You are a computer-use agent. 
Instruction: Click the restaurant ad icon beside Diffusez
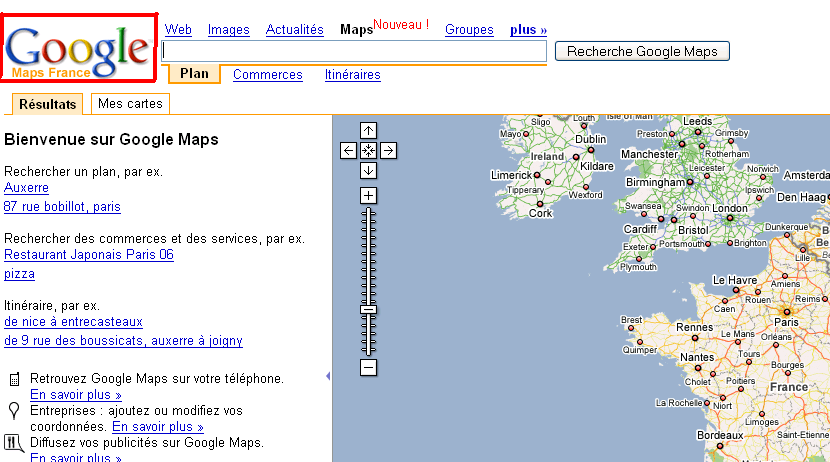14,443
